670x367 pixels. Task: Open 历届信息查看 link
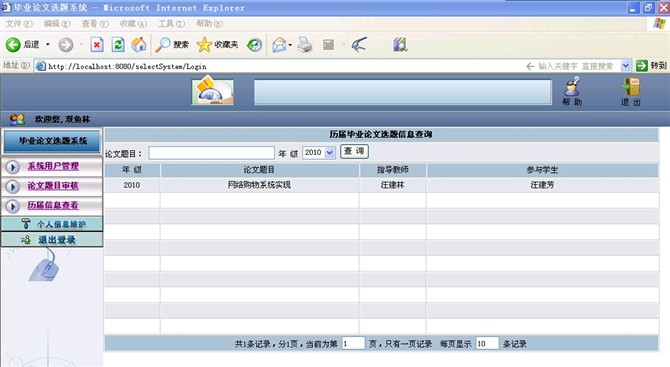pyautogui.click(x=53, y=206)
